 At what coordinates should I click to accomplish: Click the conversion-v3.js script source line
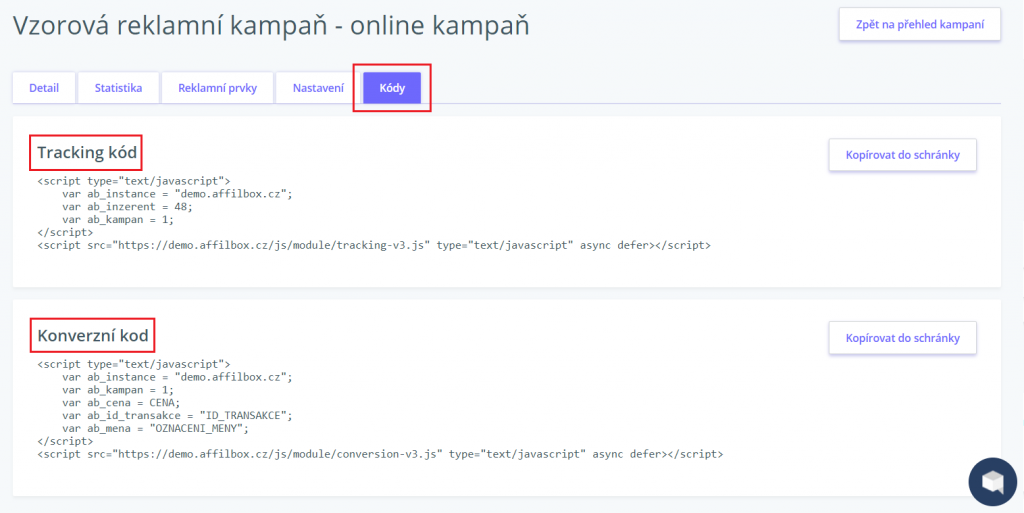coord(379,454)
